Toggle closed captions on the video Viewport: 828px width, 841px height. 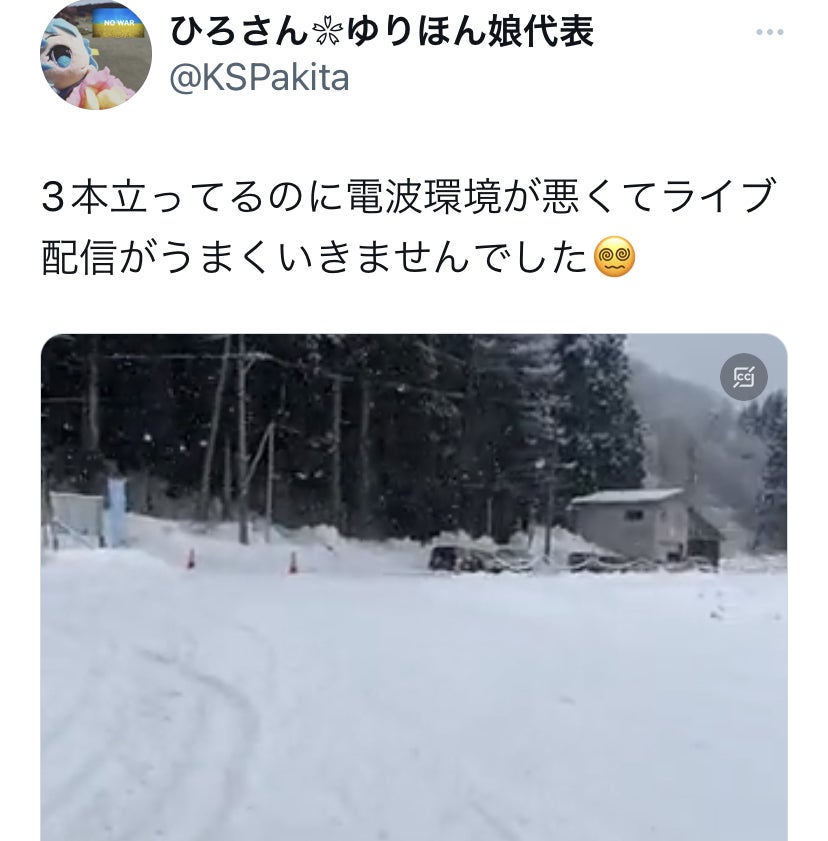(x=744, y=377)
